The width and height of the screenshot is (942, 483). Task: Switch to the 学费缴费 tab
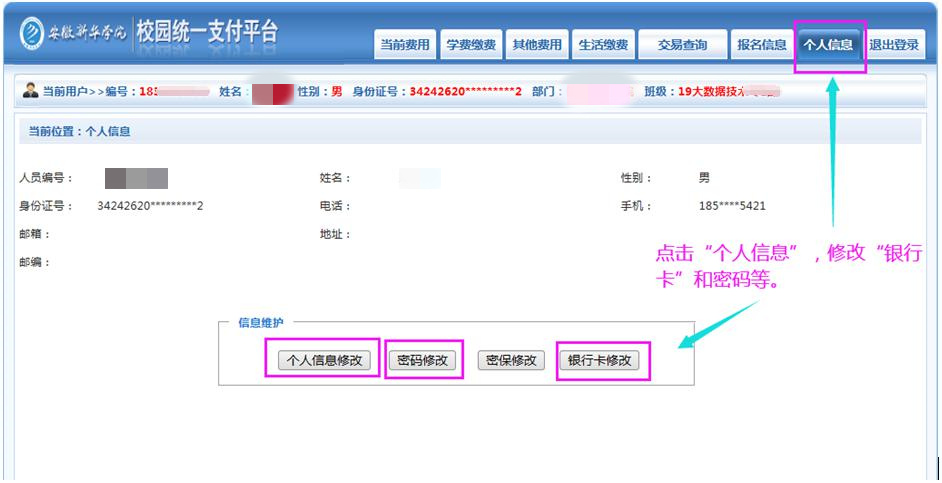(470, 45)
